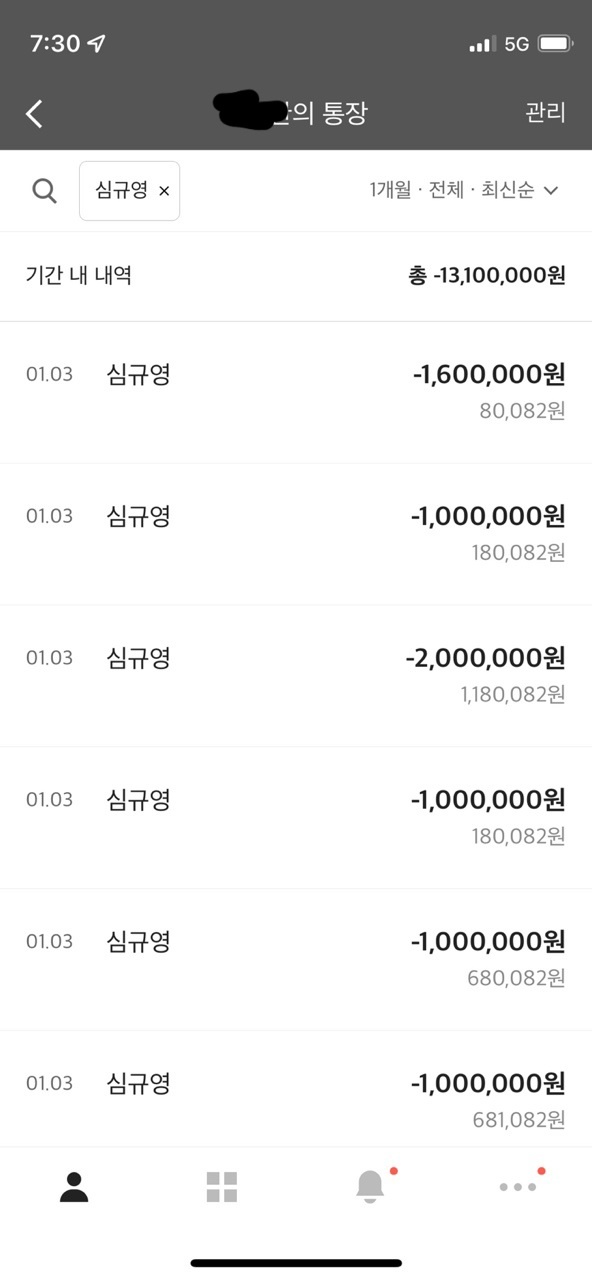Image resolution: width=592 pixels, height=1280 pixels.
Task: Open the profile tab icon in bottom bar
Action: (x=74, y=1187)
